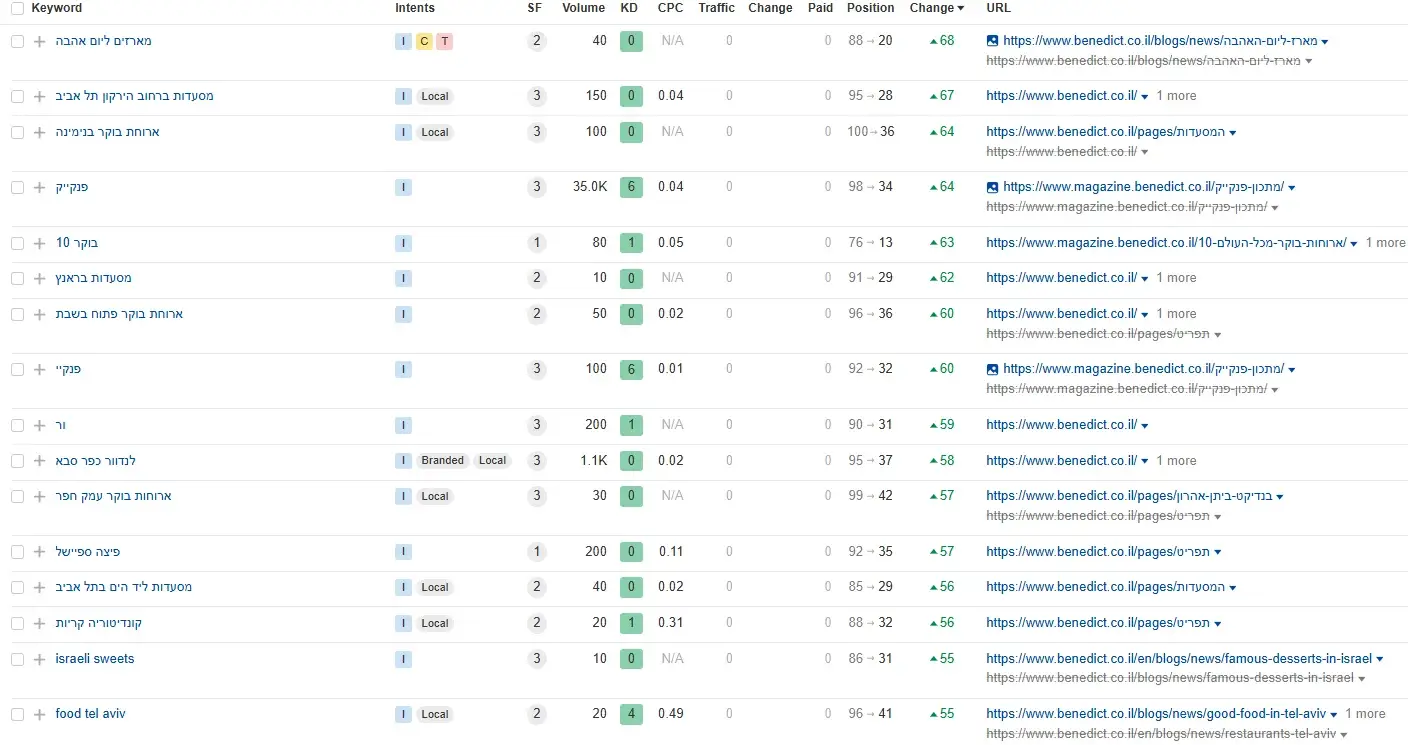Click image icon before URL in פנקיי row
The height and width of the screenshot is (745, 1408).
992,369
